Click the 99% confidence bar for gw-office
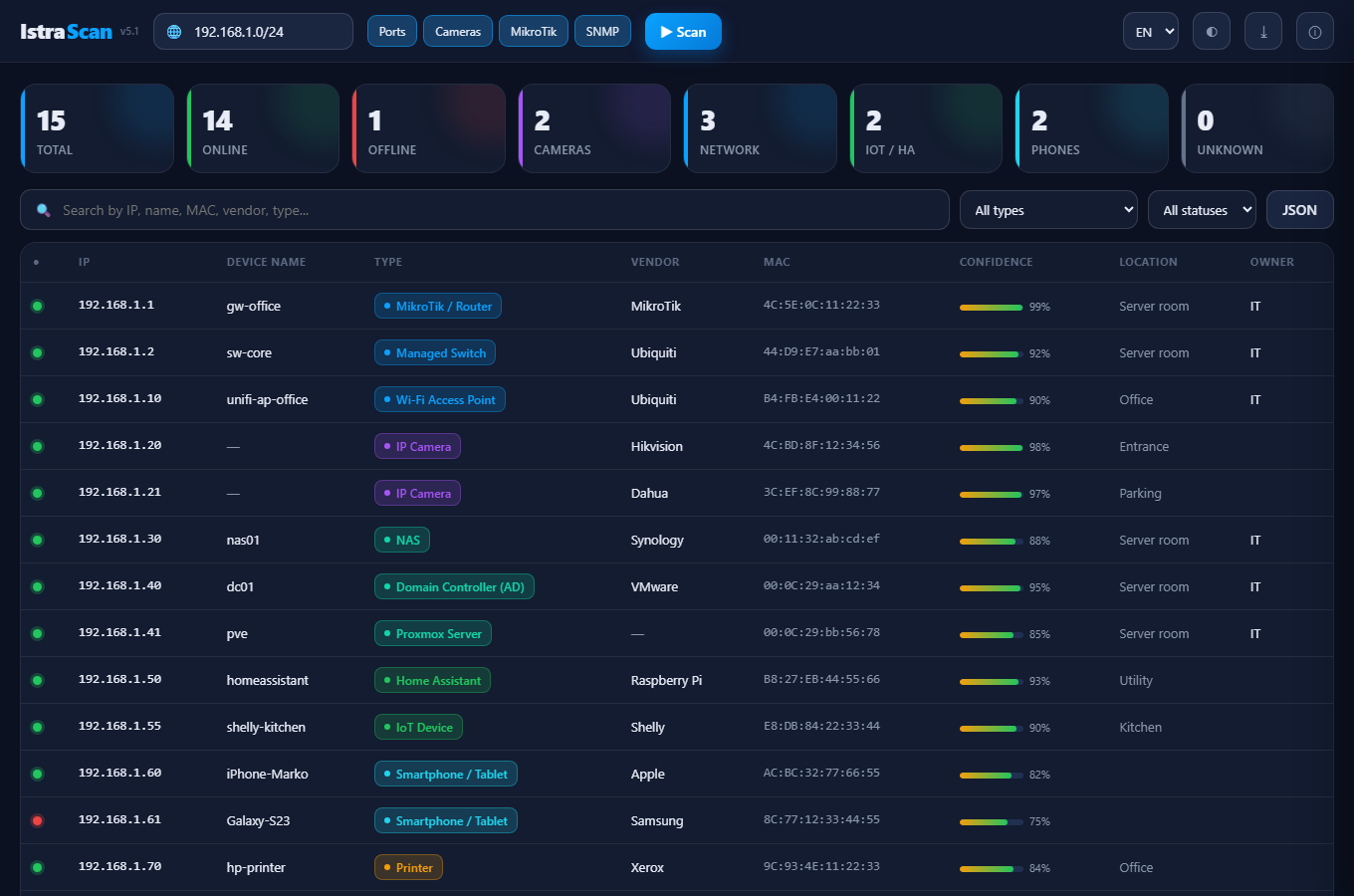 (x=992, y=308)
